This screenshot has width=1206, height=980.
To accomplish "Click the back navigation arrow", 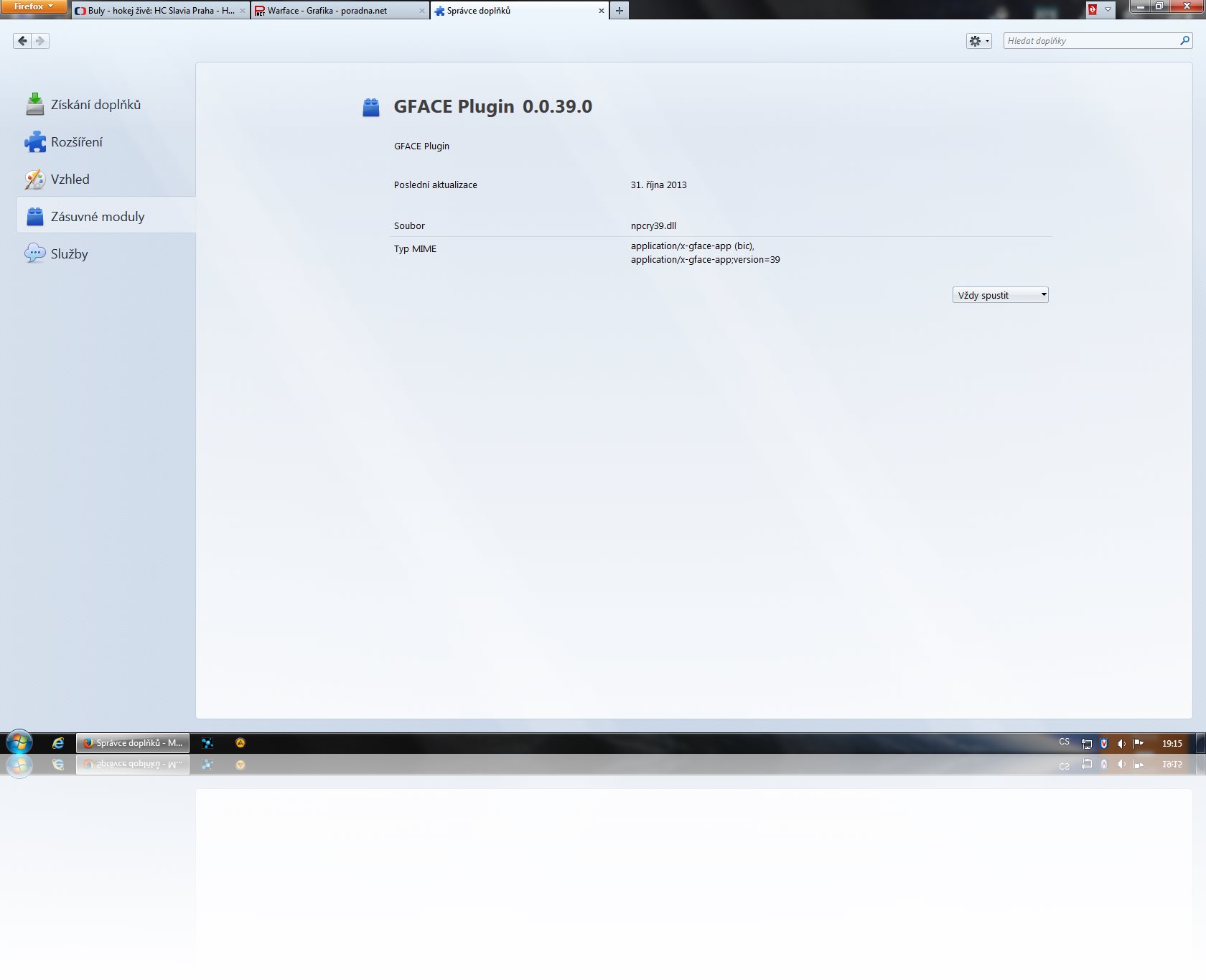I will point(22,41).
